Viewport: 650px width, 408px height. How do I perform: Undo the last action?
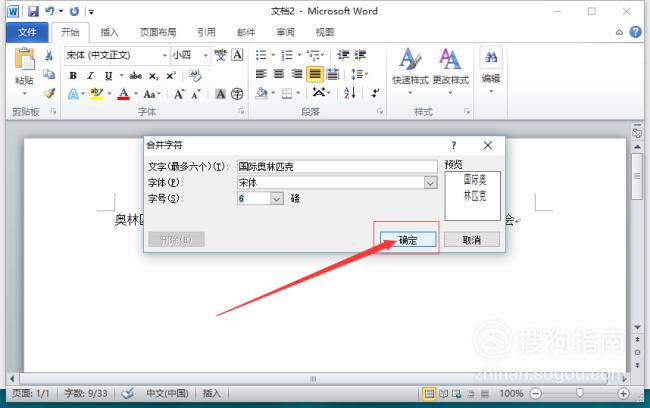[50, 11]
